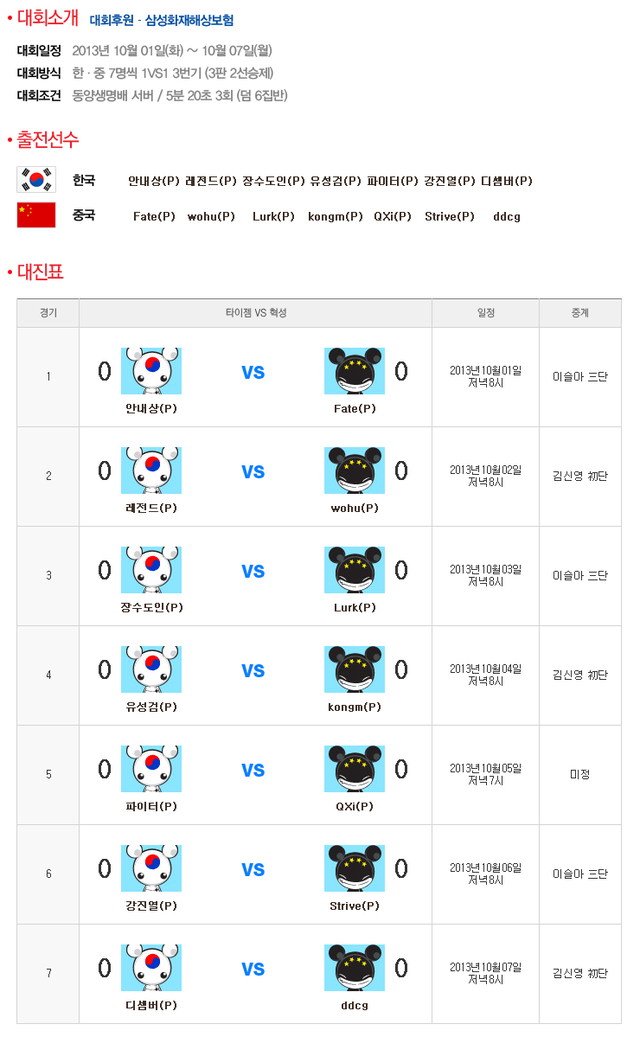Select Korean mascot avatar above 레전드(P)
The height and width of the screenshot is (1037, 640).
click(x=151, y=470)
